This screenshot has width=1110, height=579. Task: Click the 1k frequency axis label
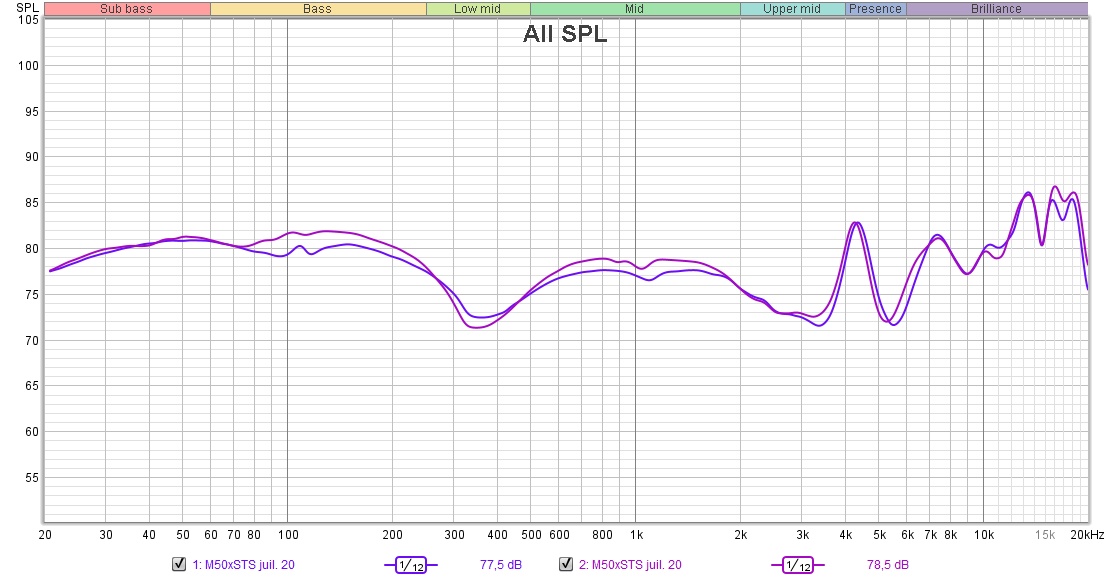click(636, 535)
